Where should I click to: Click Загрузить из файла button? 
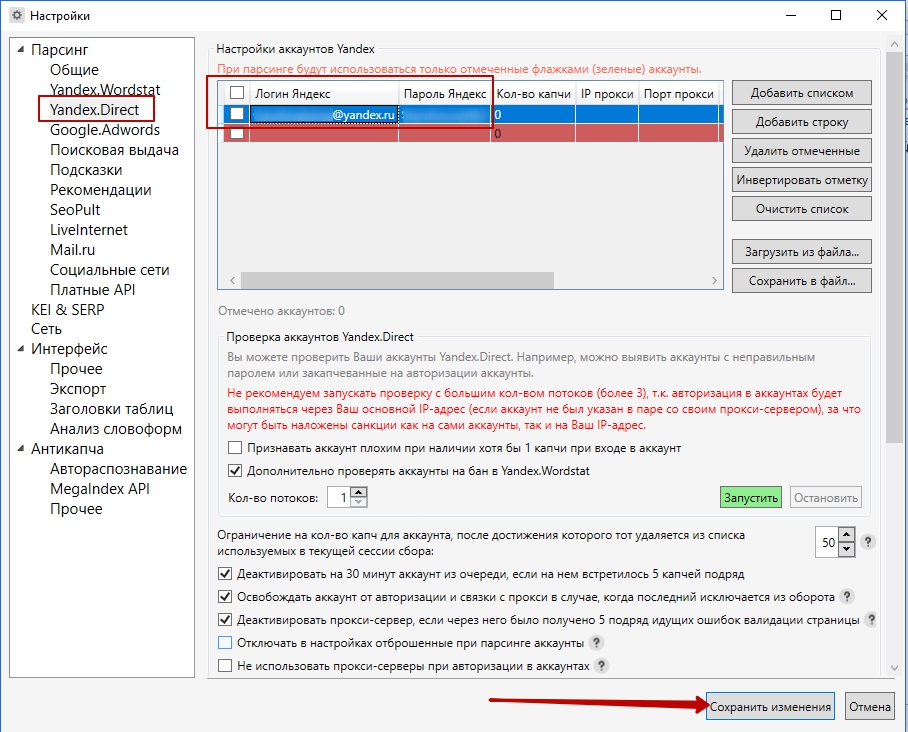click(x=801, y=252)
